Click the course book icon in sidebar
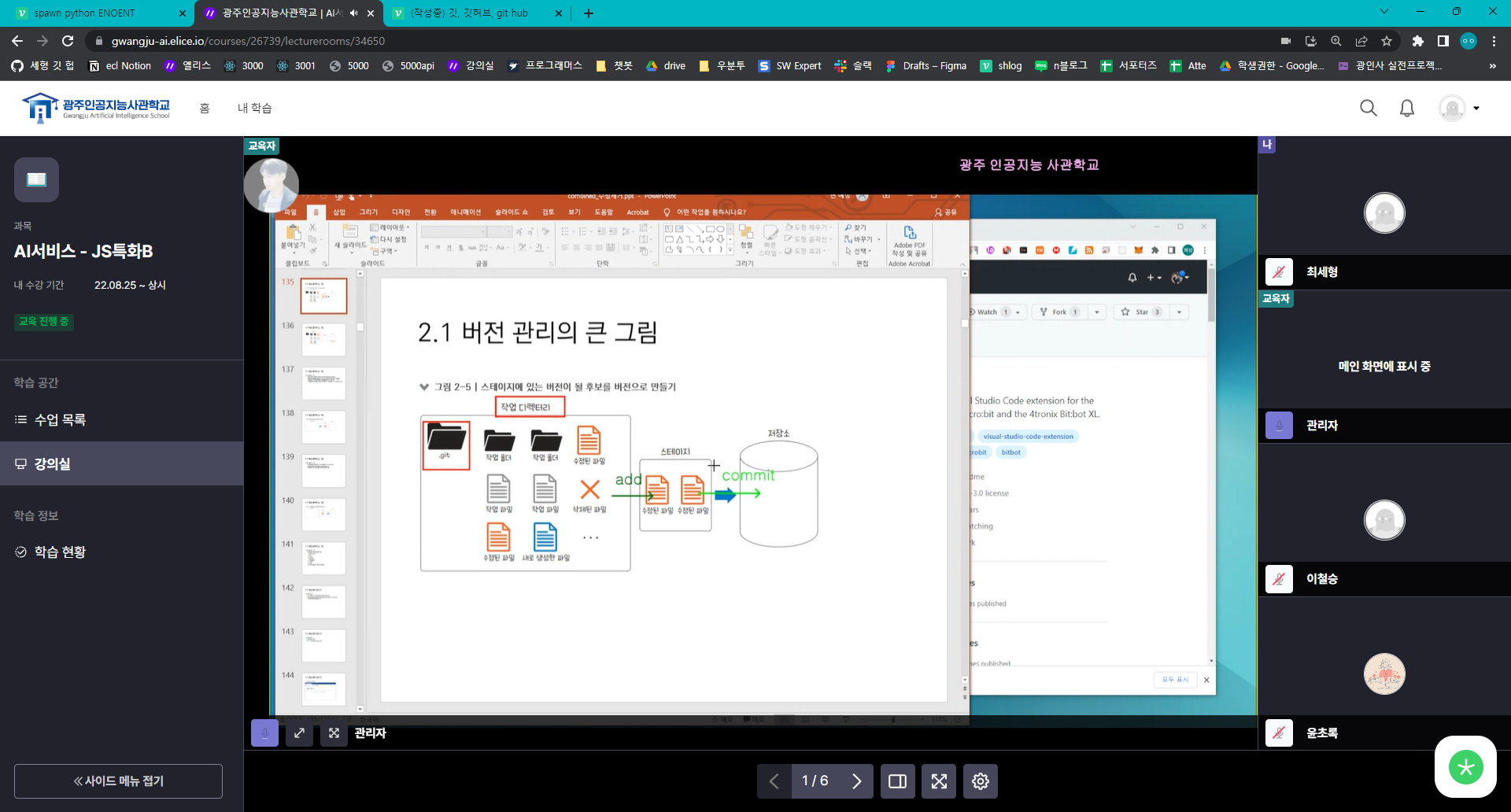Screen dimensions: 1511x812 [x=36, y=179]
